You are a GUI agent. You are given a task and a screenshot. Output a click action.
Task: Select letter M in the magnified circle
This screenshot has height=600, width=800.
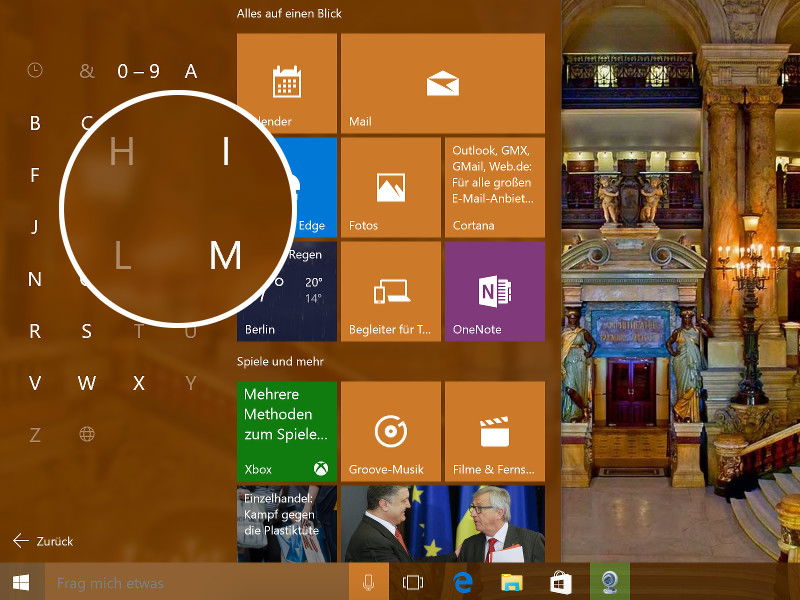225,255
